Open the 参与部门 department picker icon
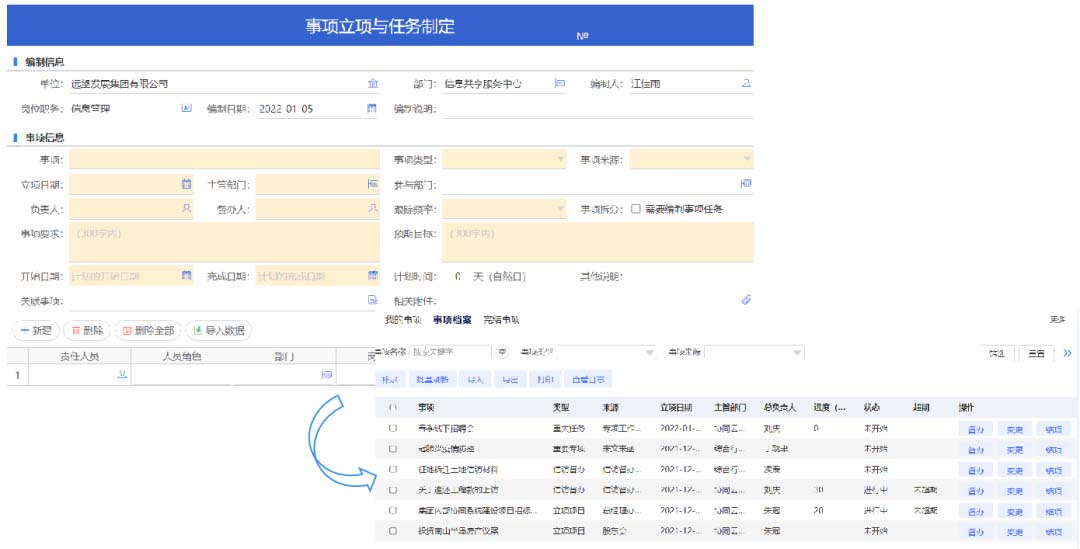Viewport: 1080px width, 549px height. click(x=746, y=184)
